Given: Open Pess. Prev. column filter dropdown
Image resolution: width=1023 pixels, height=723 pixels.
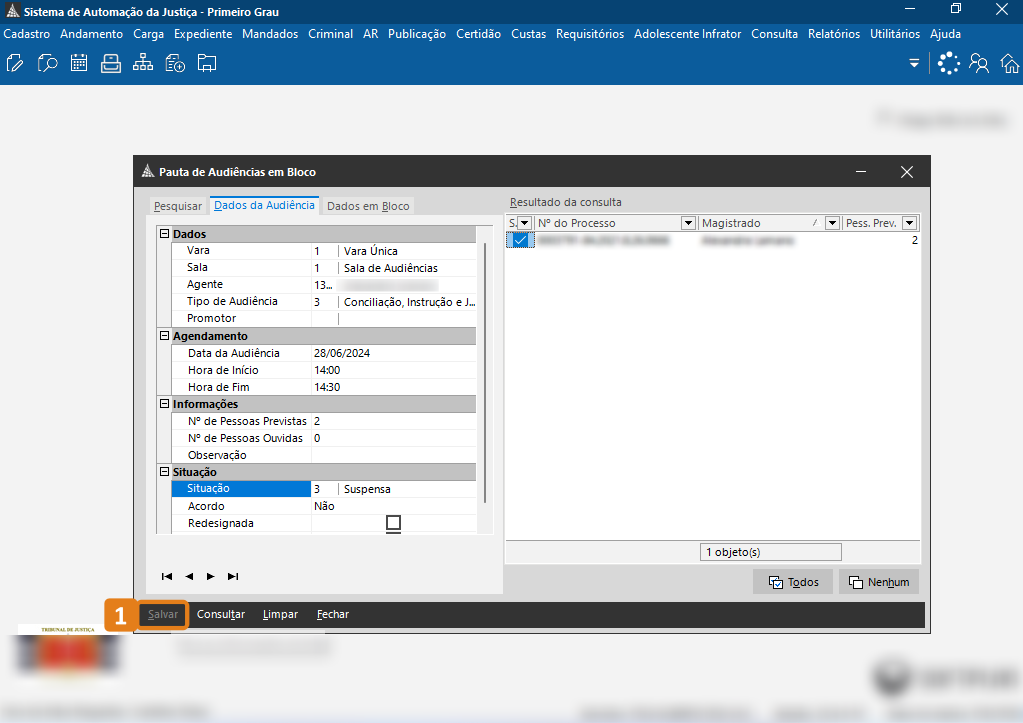Looking at the screenshot, I should tap(909, 223).
